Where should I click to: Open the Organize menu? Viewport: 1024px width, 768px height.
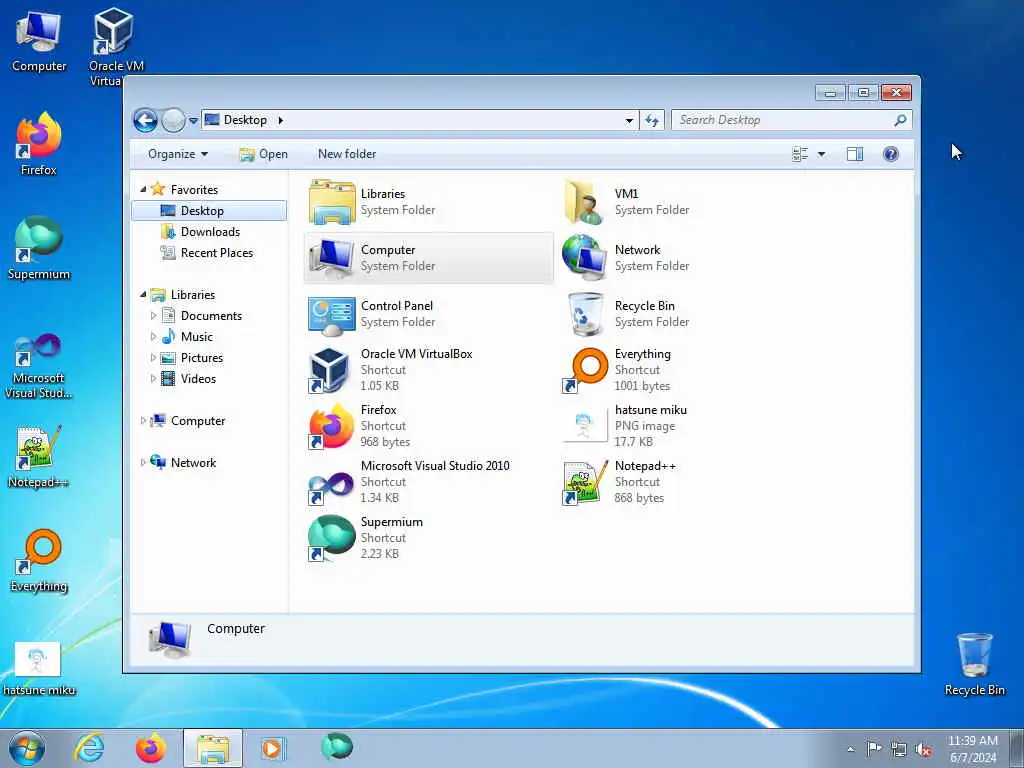(x=178, y=154)
